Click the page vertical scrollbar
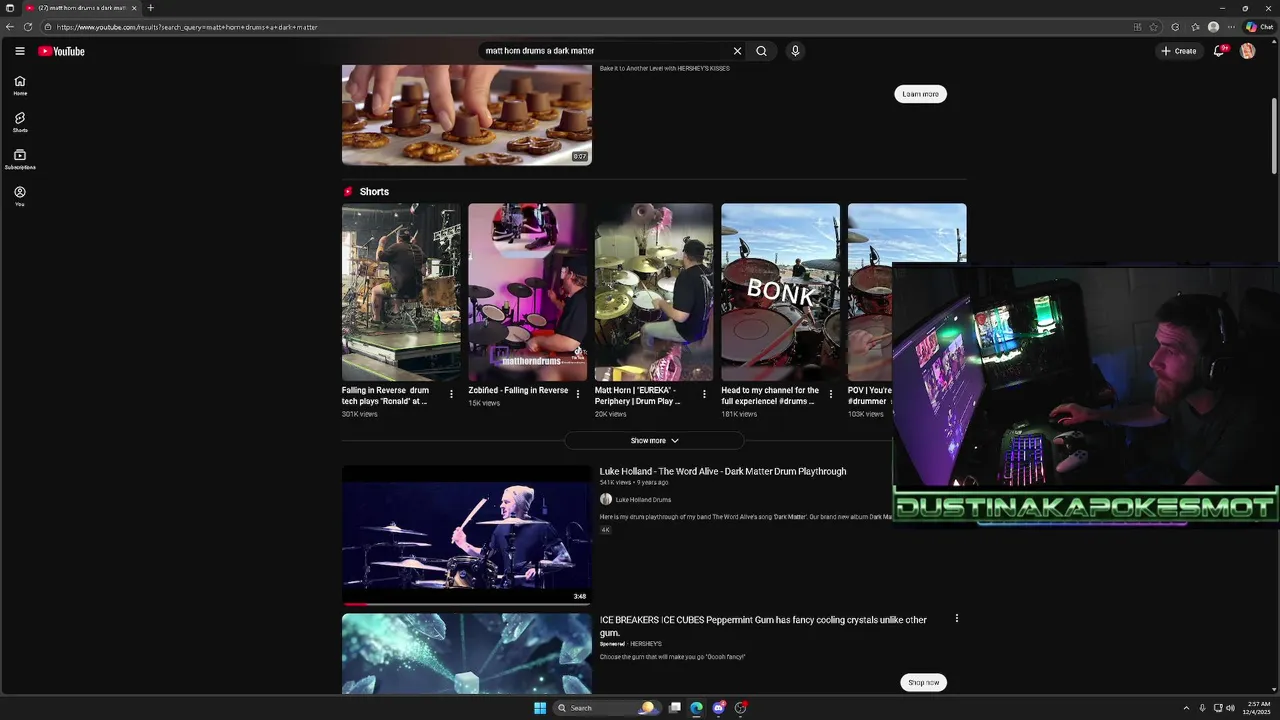The height and width of the screenshot is (720, 1280). [1274, 135]
